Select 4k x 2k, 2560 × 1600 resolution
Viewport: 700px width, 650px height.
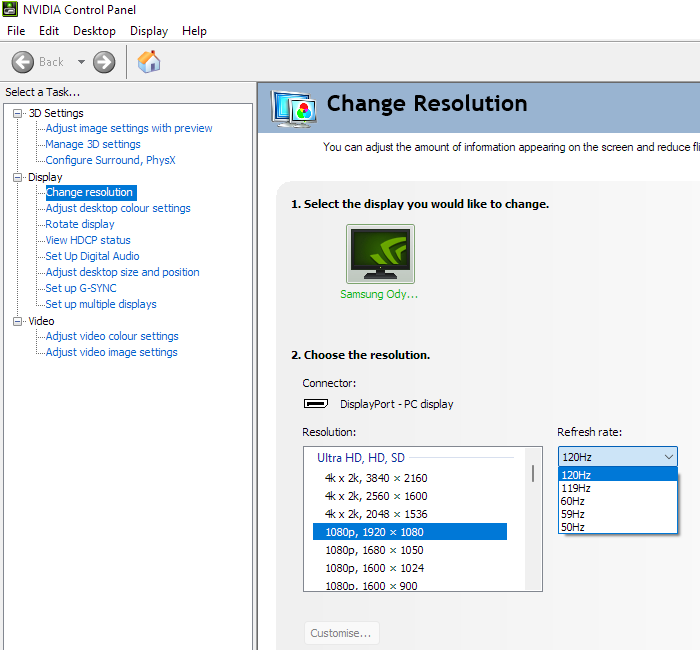click(410, 496)
